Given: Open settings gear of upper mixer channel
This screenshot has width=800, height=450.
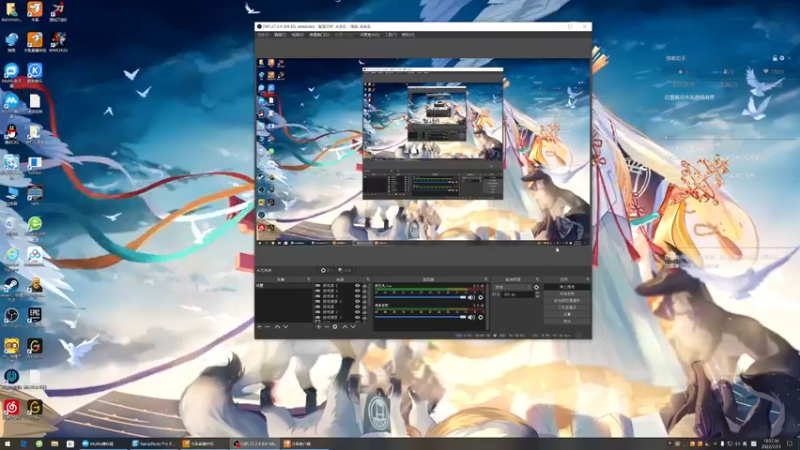Looking at the screenshot, I should coord(481,297).
